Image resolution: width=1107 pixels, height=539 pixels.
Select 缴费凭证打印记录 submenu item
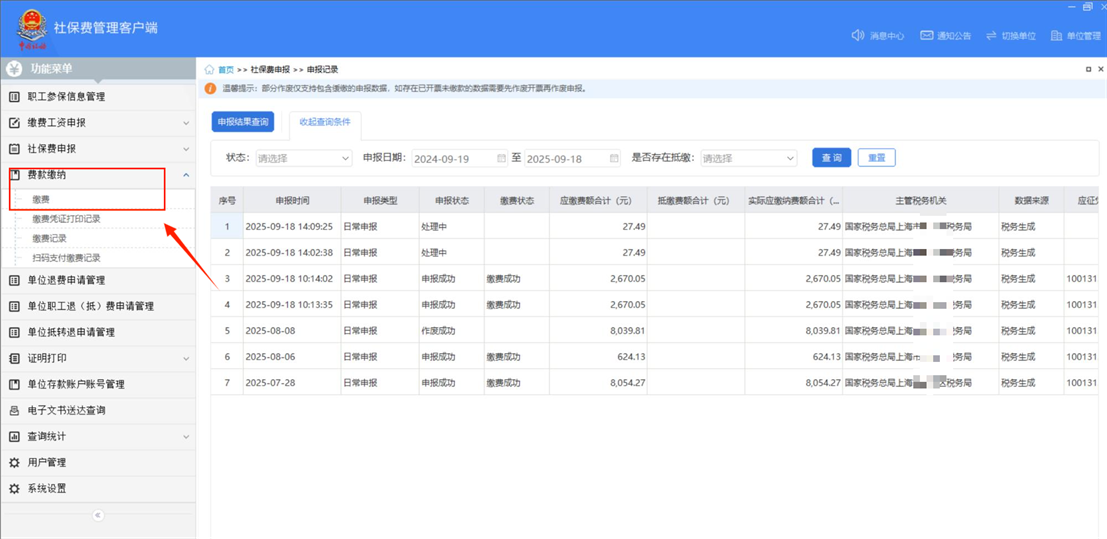[x=66, y=219]
